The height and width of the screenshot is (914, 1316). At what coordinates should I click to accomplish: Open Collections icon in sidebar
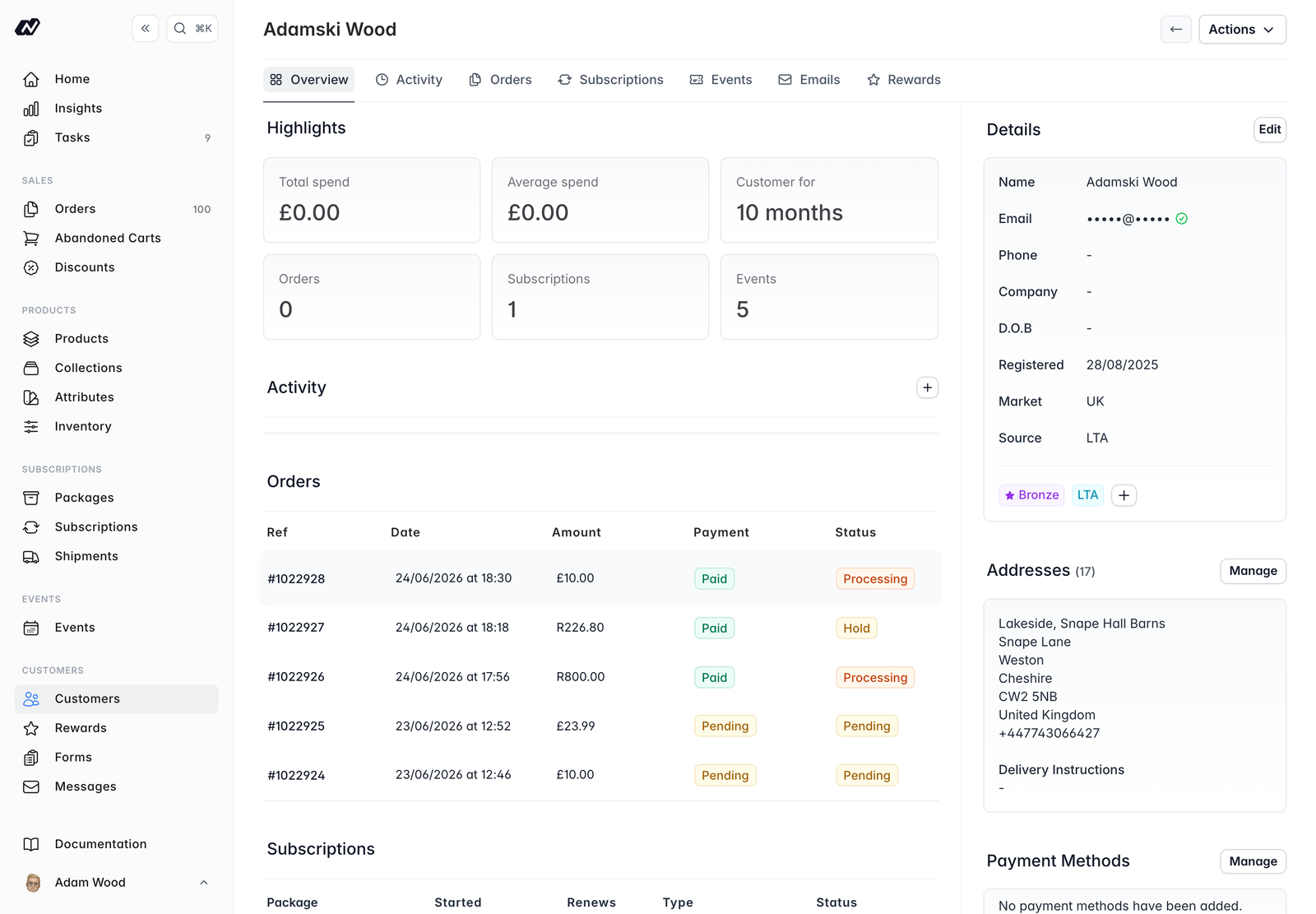pyautogui.click(x=31, y=368)
